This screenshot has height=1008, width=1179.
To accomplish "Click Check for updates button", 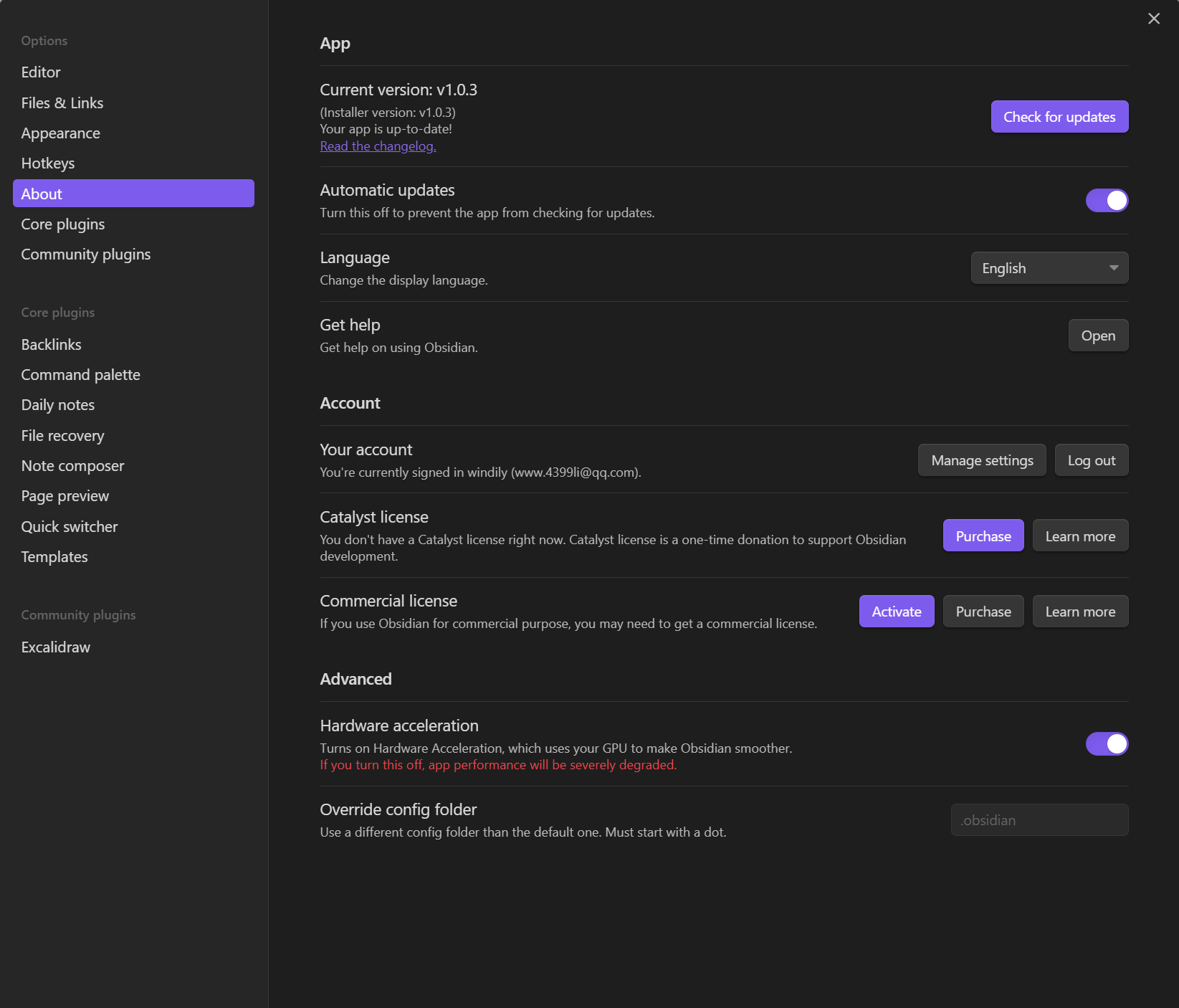I will pos(1059,117).
